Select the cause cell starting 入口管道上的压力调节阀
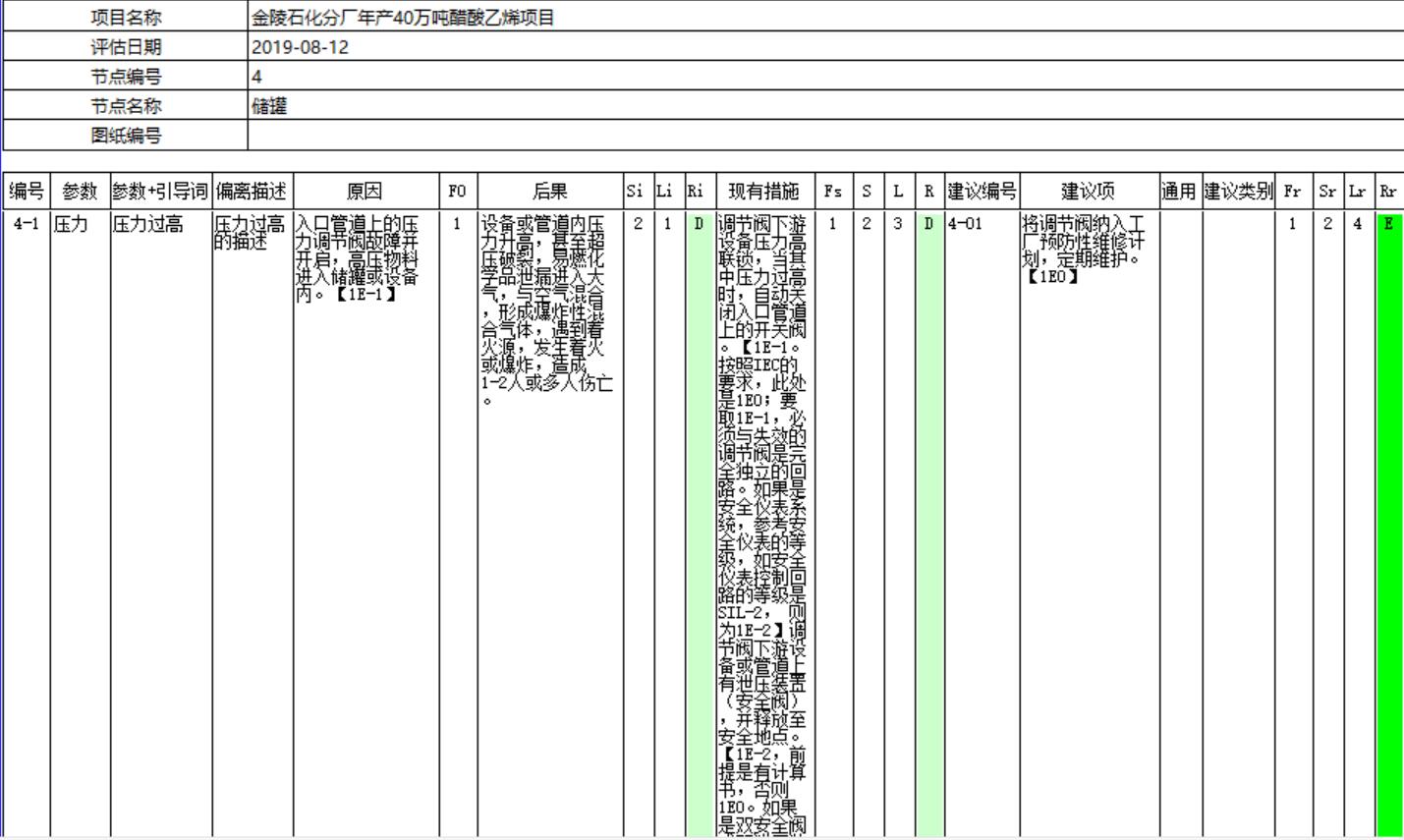1404x840 pixels. (x=365, y=523)
